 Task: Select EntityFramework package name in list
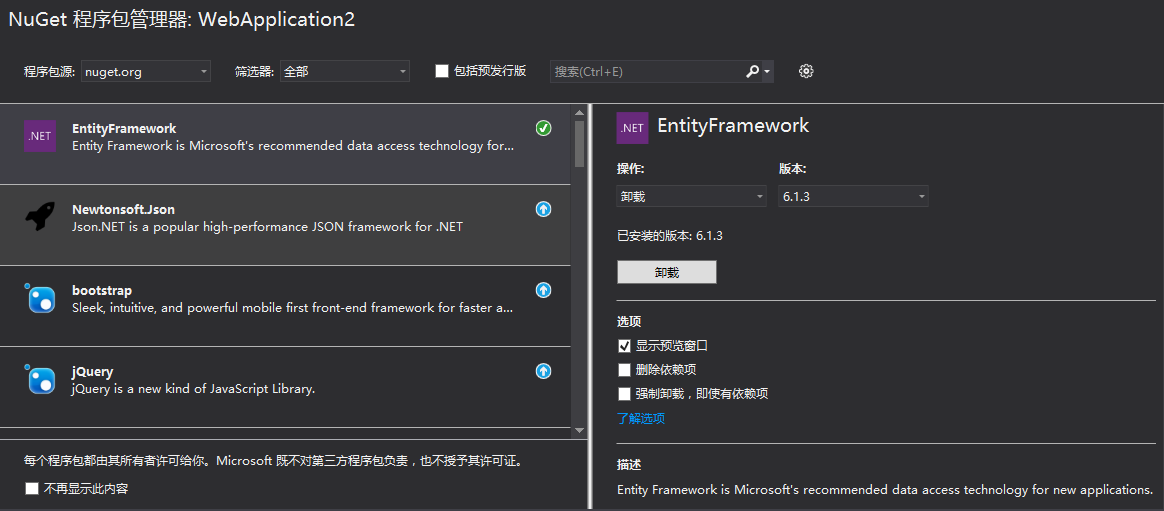click(124, 129)
